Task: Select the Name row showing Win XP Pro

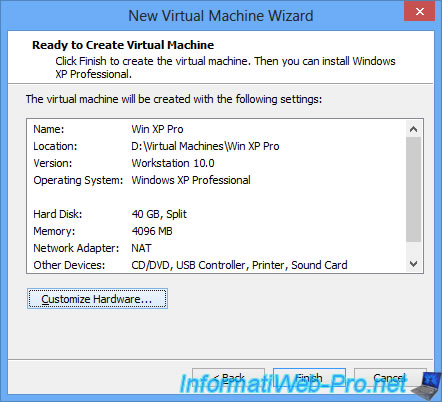Action: tap(216, 129)
